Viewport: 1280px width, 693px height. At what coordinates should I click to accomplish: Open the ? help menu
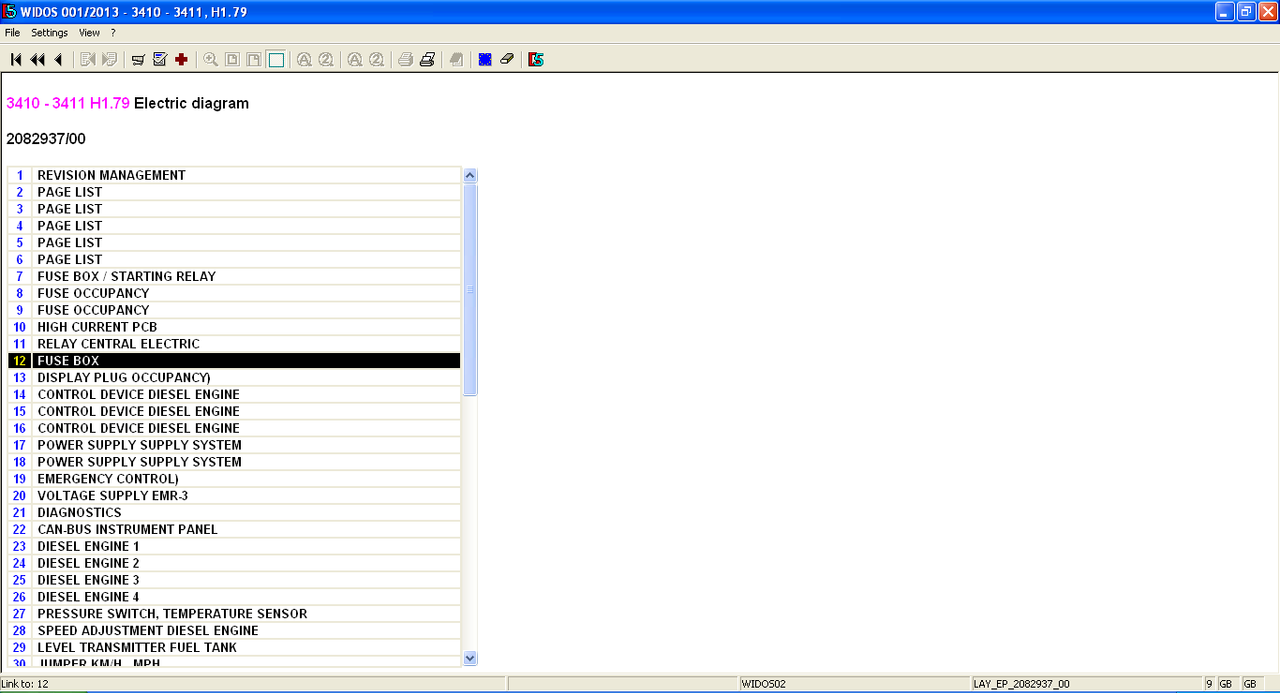coord(113,33)
